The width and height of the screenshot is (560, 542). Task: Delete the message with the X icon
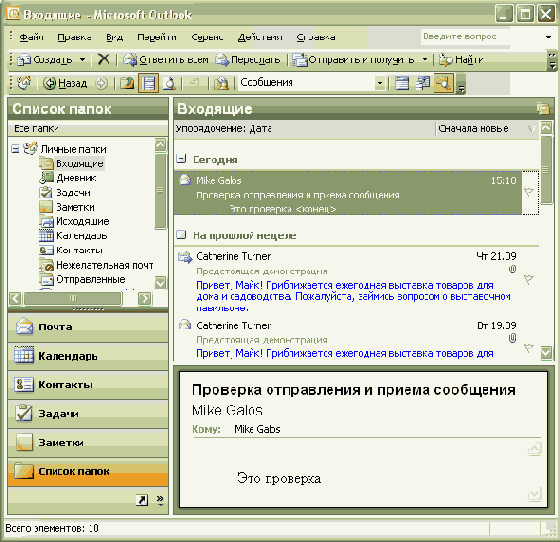pyautogui.click(x=104, y=59)
